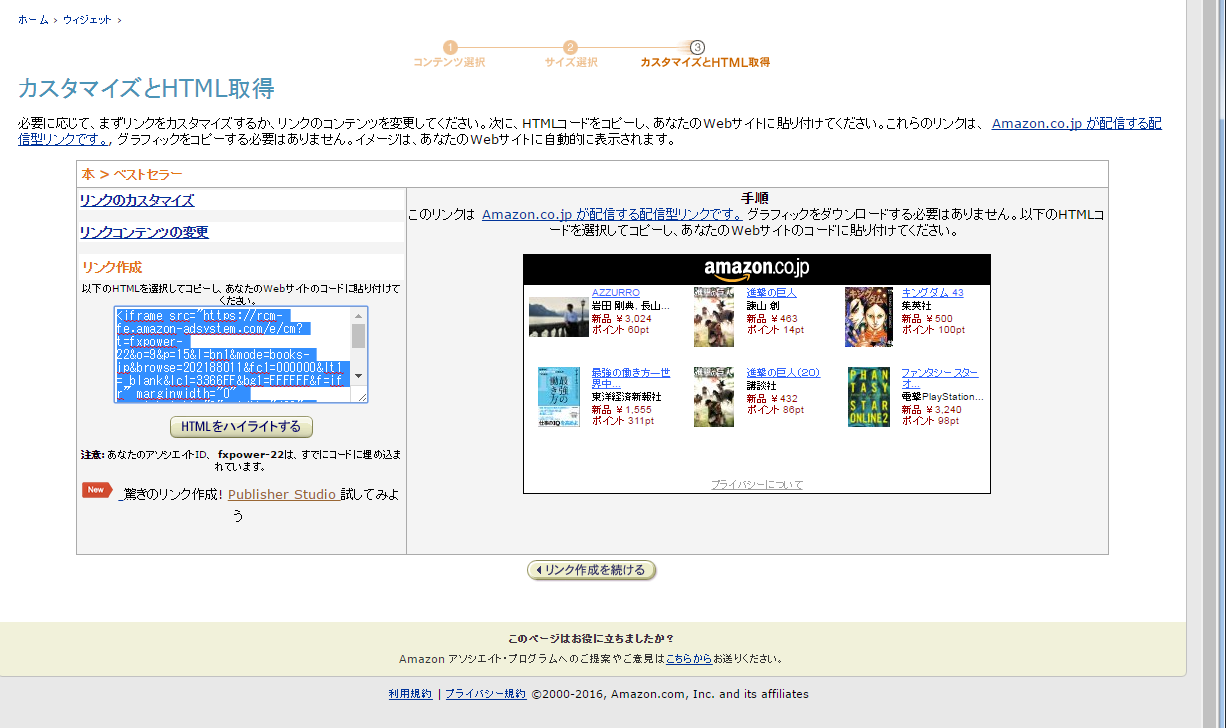Viewport: 1228px width, 728px height.
Task: Open the プライバシーについて link in the widget
Action: (757, 485)
